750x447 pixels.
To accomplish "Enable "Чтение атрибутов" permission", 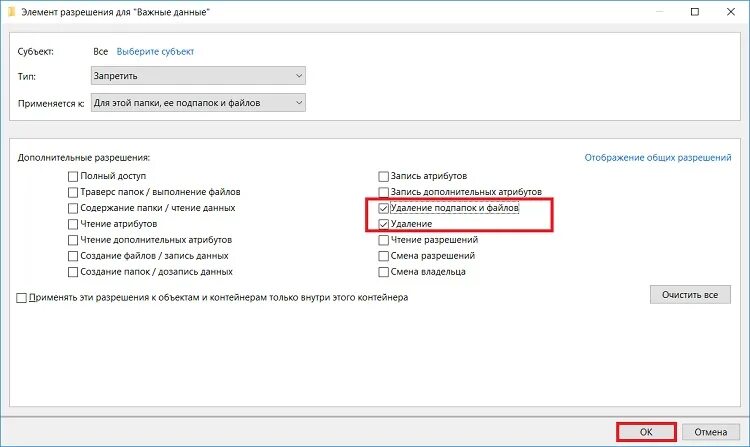I will tap(73, 224).
